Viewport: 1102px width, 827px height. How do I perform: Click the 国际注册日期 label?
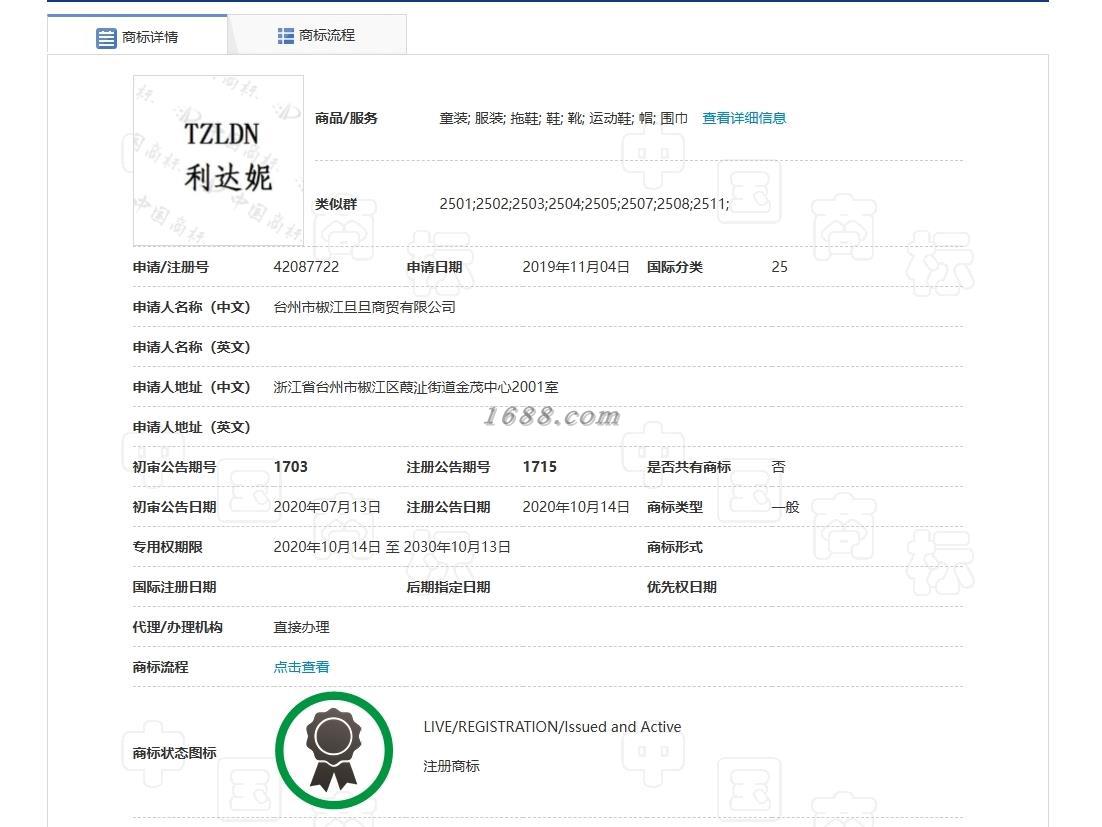tap(174, 587)
